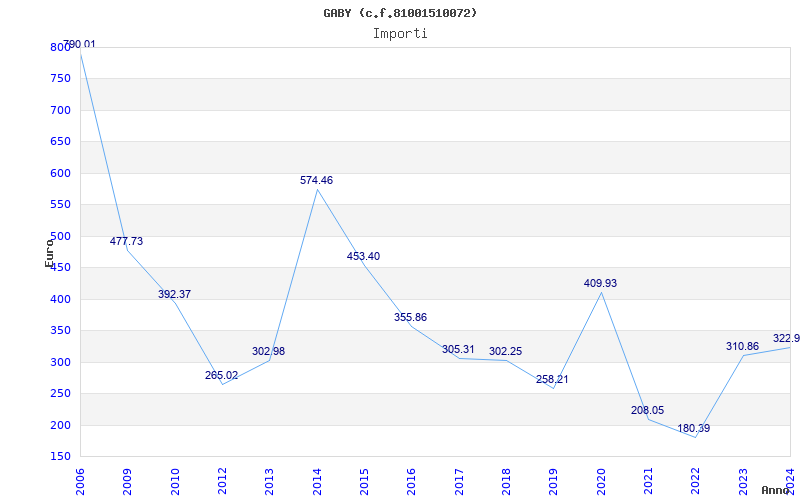The height and width of the screenshot is (500, 800).
Task: Click year 2013 on the x-axis
Action: [x=270, y=482]
